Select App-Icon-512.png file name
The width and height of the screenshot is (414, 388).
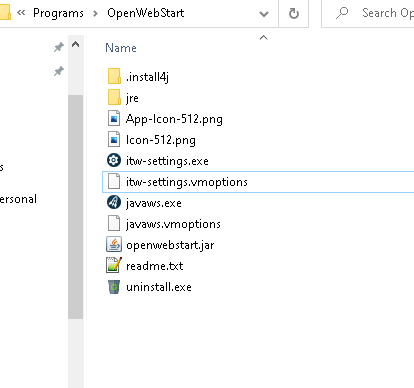pos(174,119)
